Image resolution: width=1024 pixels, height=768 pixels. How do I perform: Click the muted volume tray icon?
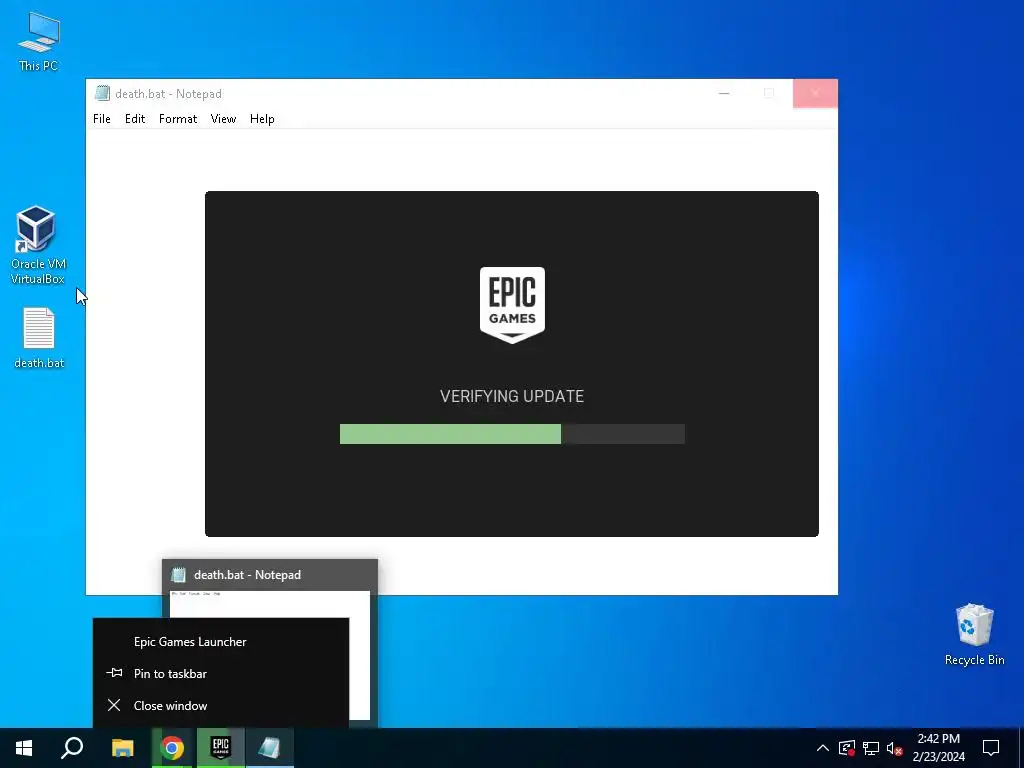895,748
